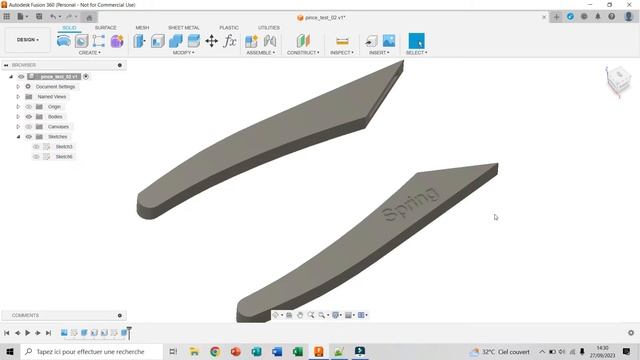Toggle visibility of Bodies folder

click(x=29, y=117)
